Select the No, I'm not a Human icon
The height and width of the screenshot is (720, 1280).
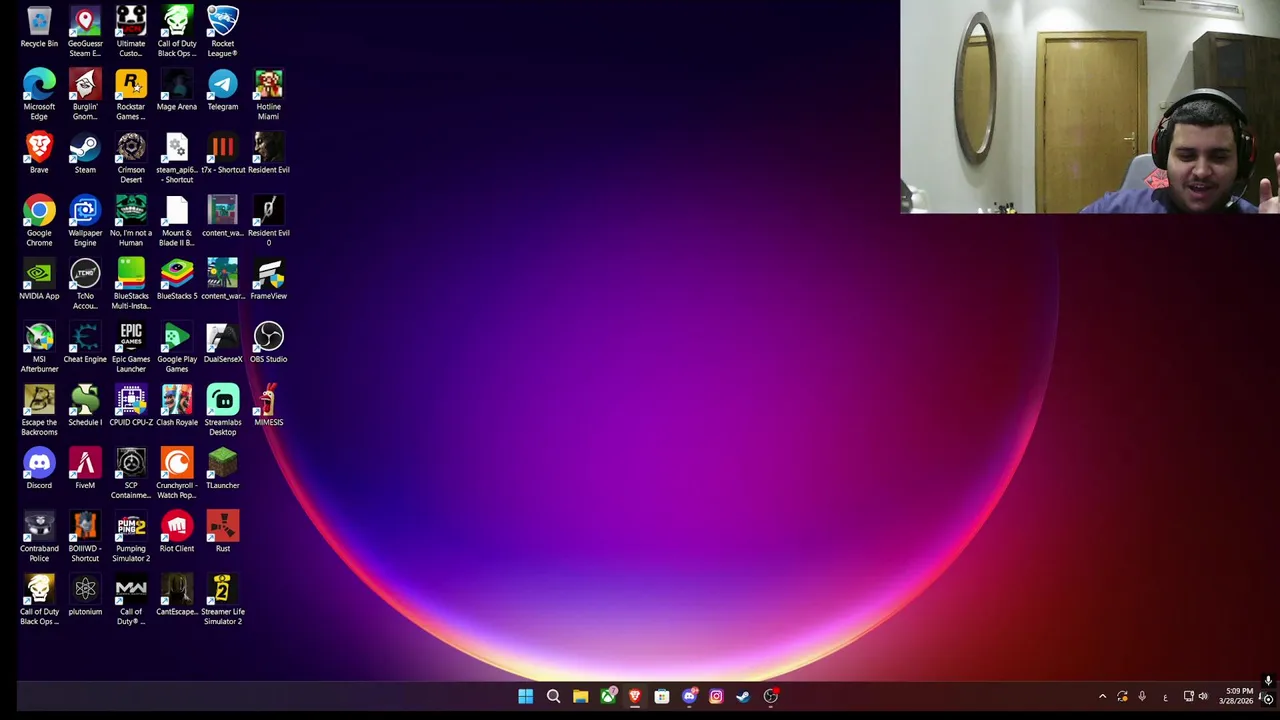[x=131, y=220]
